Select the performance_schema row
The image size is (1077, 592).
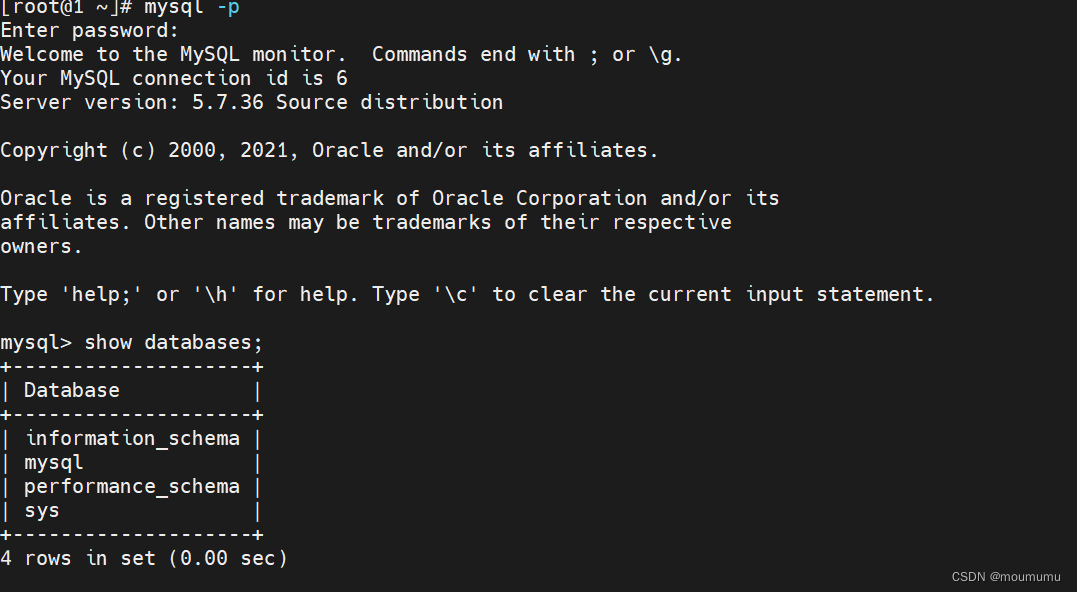tap(132, 486)
